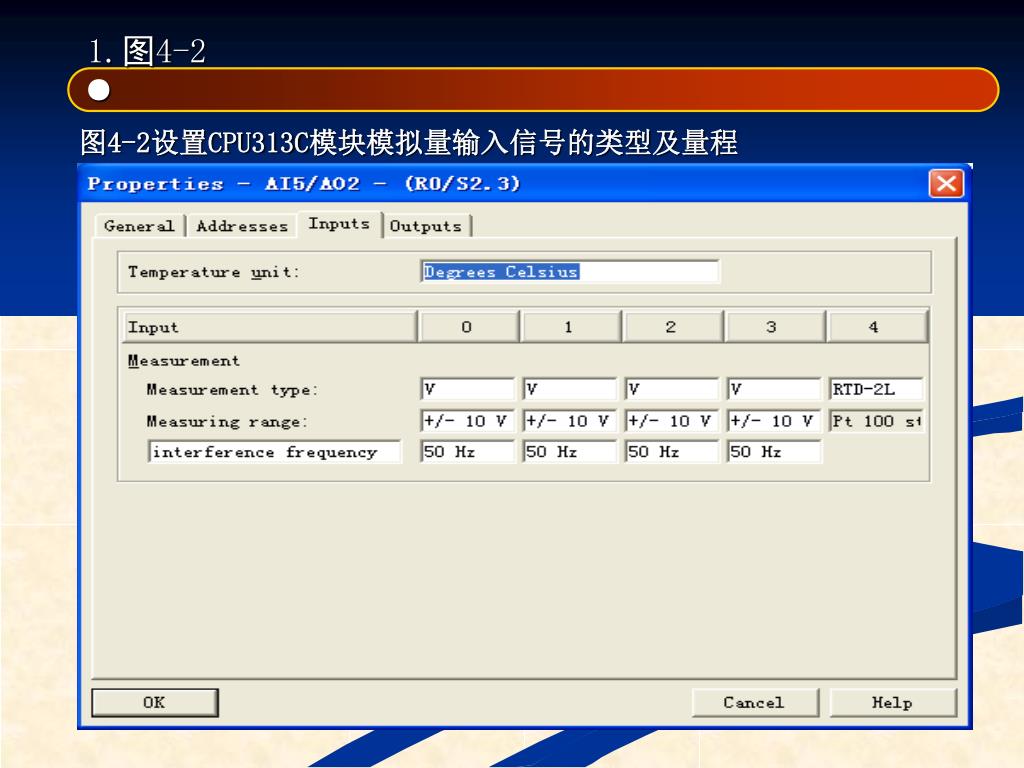Click the Temperature unit label
The image size is (1024, 768).
click(x=214, y=272)
